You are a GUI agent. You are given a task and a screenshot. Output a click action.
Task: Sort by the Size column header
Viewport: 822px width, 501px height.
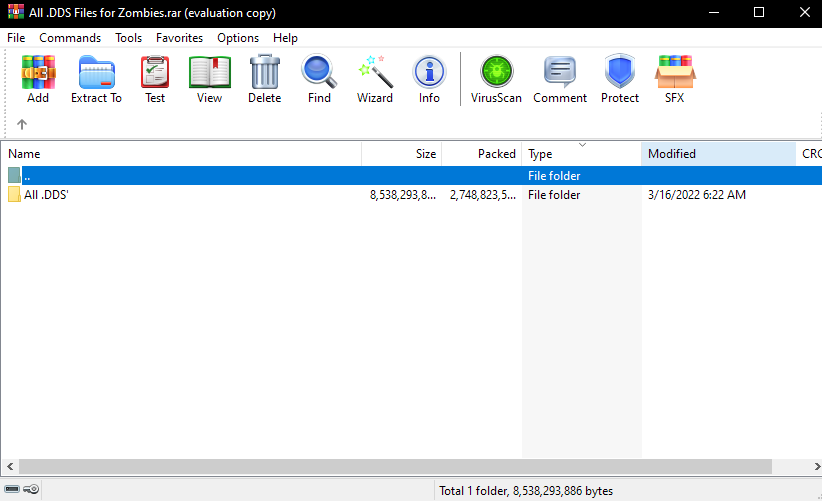[x=402, y=154]
